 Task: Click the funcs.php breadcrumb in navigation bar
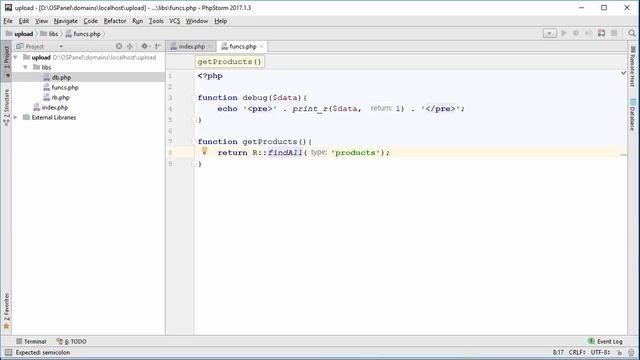(83, 34)
